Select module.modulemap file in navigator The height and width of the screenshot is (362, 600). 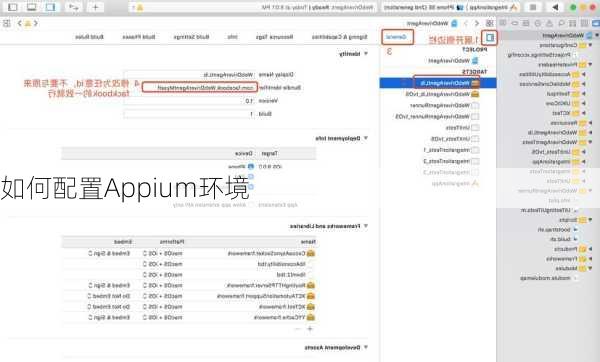pos(548,278)
